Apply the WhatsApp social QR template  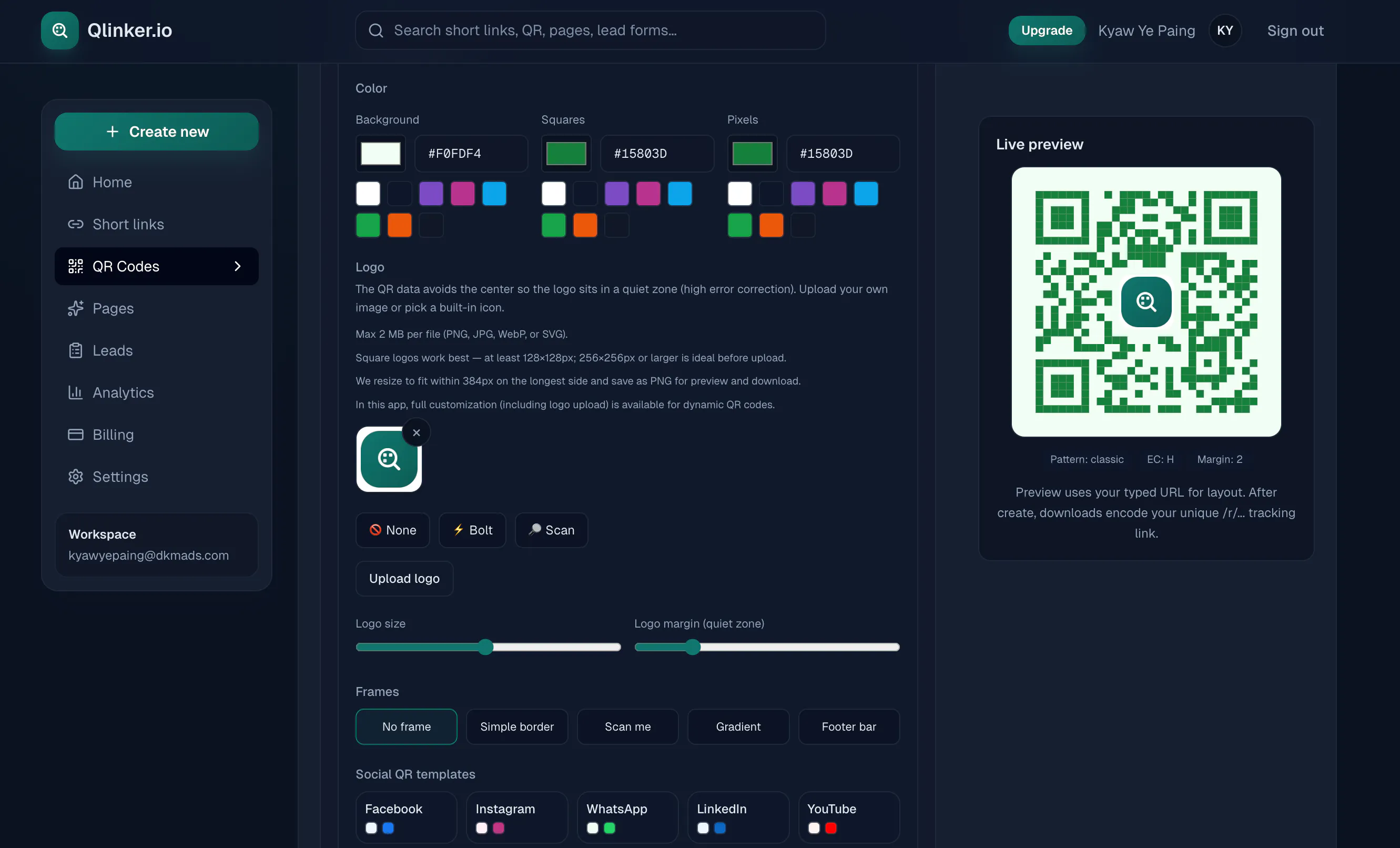pyautogui.click(x=628, y=817)
